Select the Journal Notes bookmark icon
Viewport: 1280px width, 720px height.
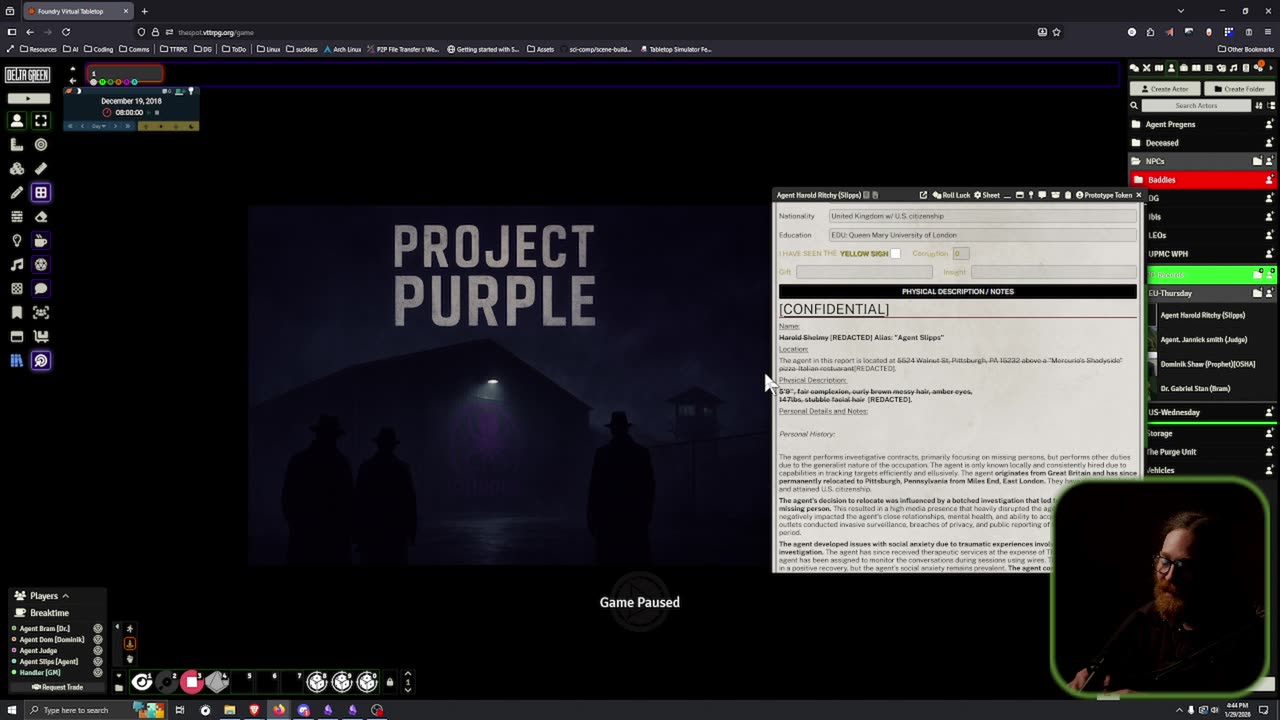click(17, 312)
